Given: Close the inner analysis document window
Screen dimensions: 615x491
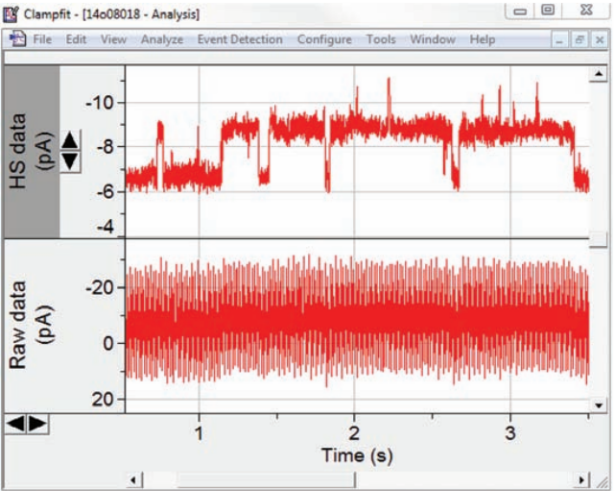Looking at the screenshot, I should (x=598, y=40).
